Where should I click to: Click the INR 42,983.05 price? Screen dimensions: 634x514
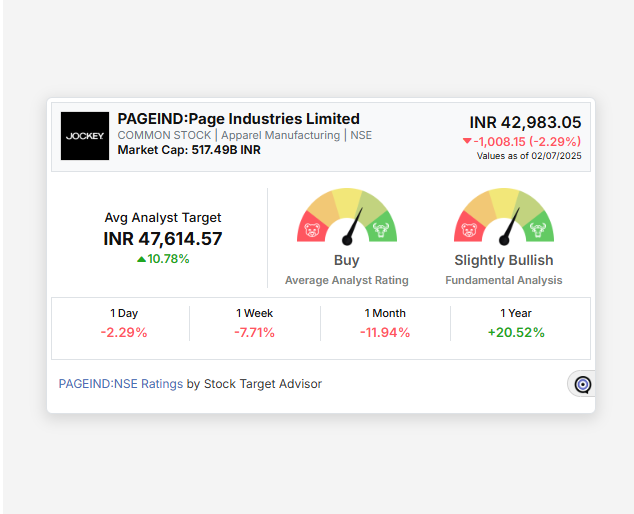coord(525,122)
